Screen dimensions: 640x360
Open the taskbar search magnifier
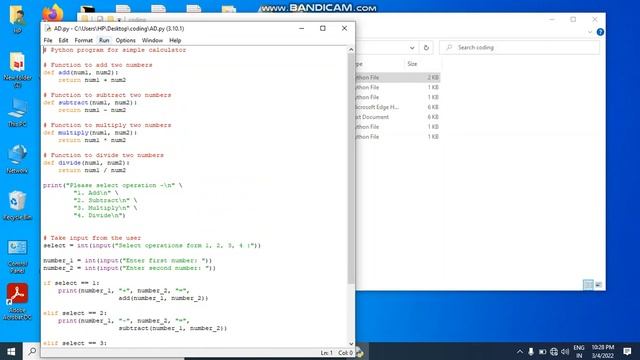coord(32,351)
